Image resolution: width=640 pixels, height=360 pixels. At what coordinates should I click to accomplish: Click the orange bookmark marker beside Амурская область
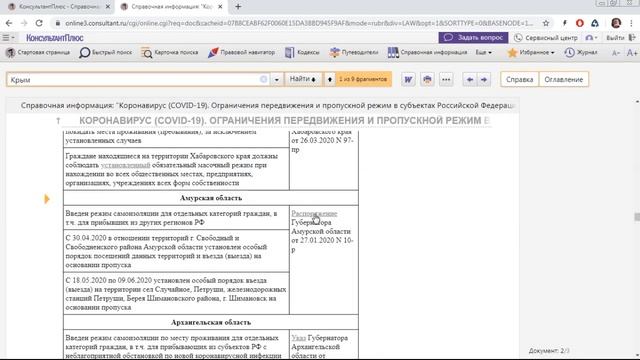point(47,199)
